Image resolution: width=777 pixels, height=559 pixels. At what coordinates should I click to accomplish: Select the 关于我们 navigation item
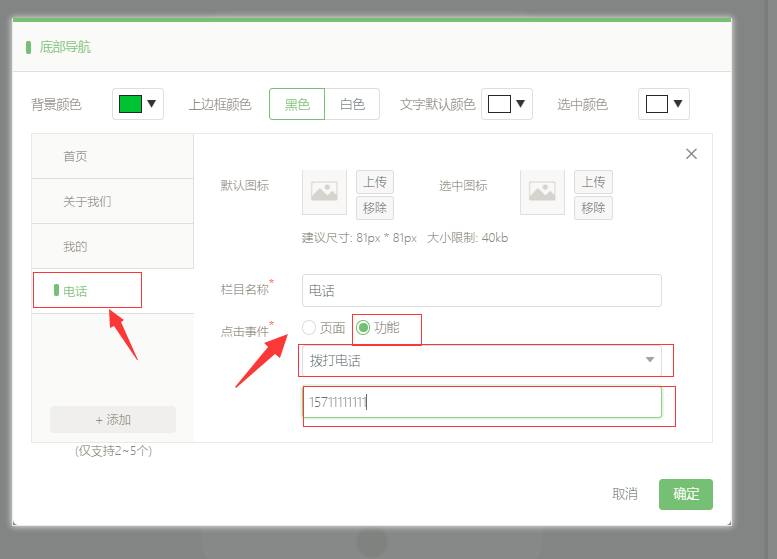pos(112,202)
